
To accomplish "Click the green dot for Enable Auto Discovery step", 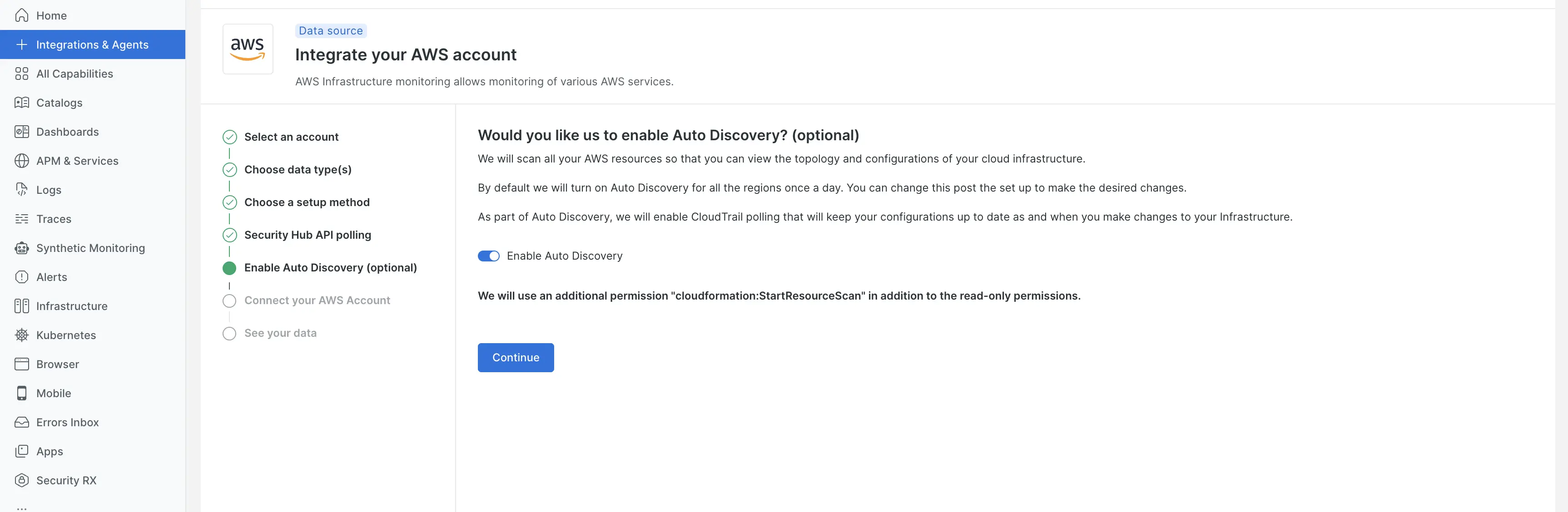I will [x=229, y=268].
